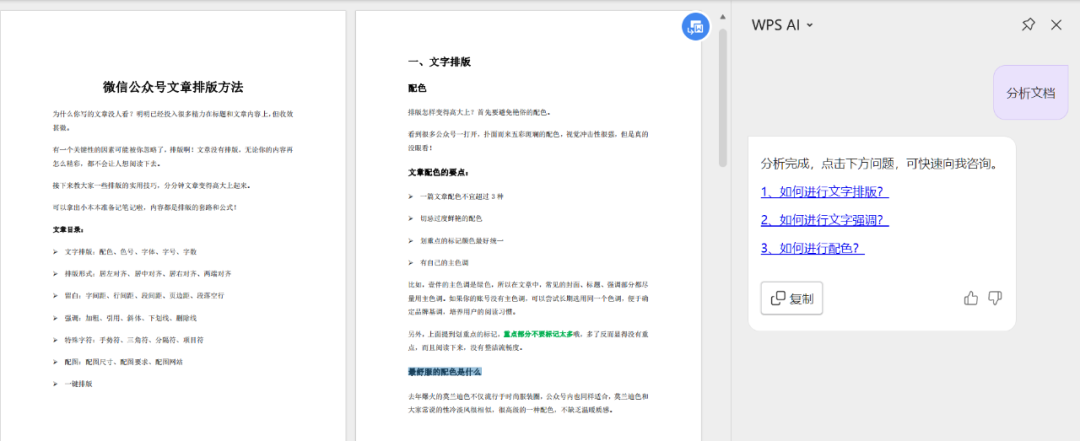The height and width of the screenshot is (441, 1080).
Task: Give a thumbs down to the response
Action: tap(995, 298)
